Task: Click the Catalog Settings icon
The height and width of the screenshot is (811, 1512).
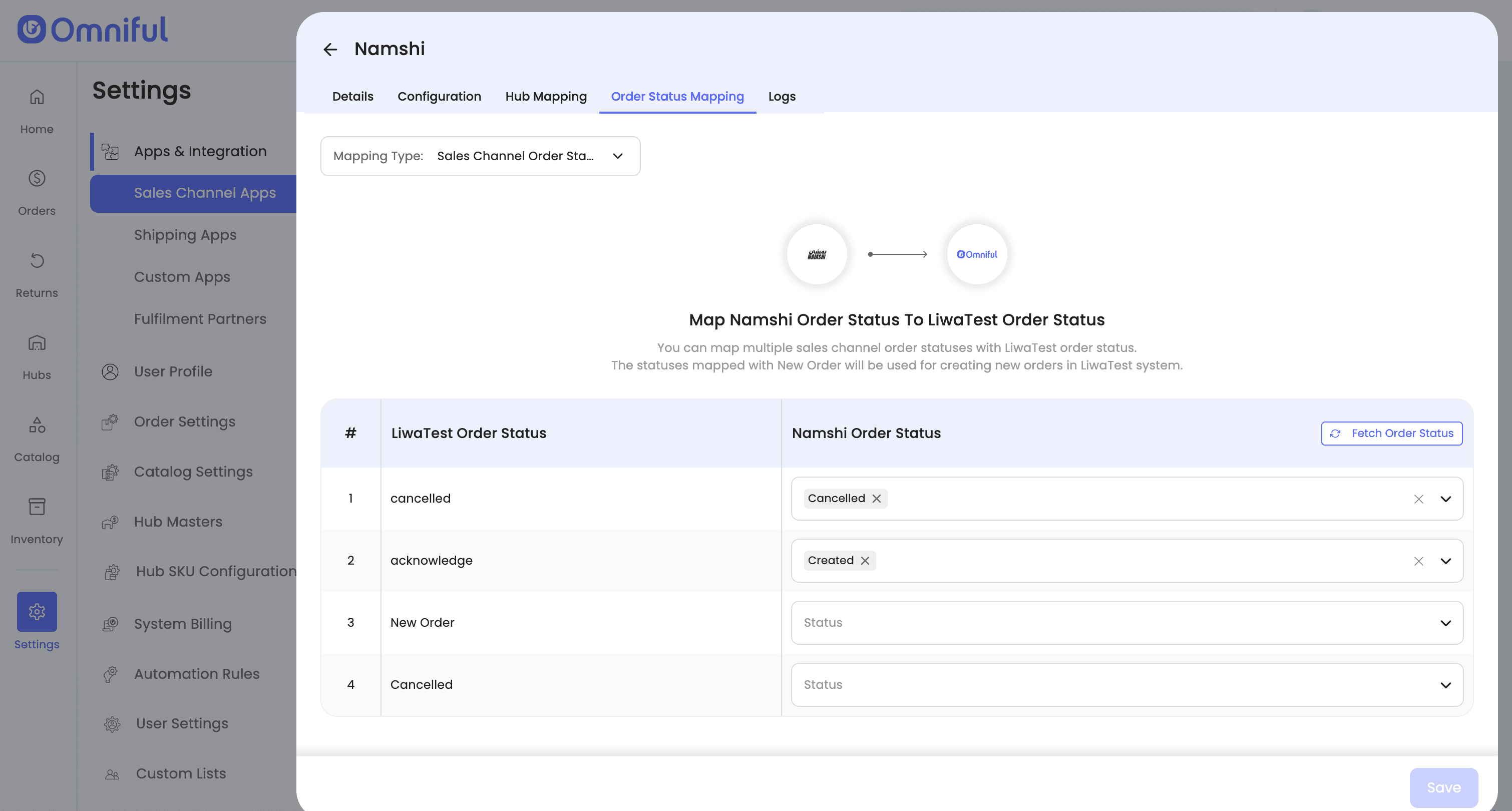Action: point(110,472)
